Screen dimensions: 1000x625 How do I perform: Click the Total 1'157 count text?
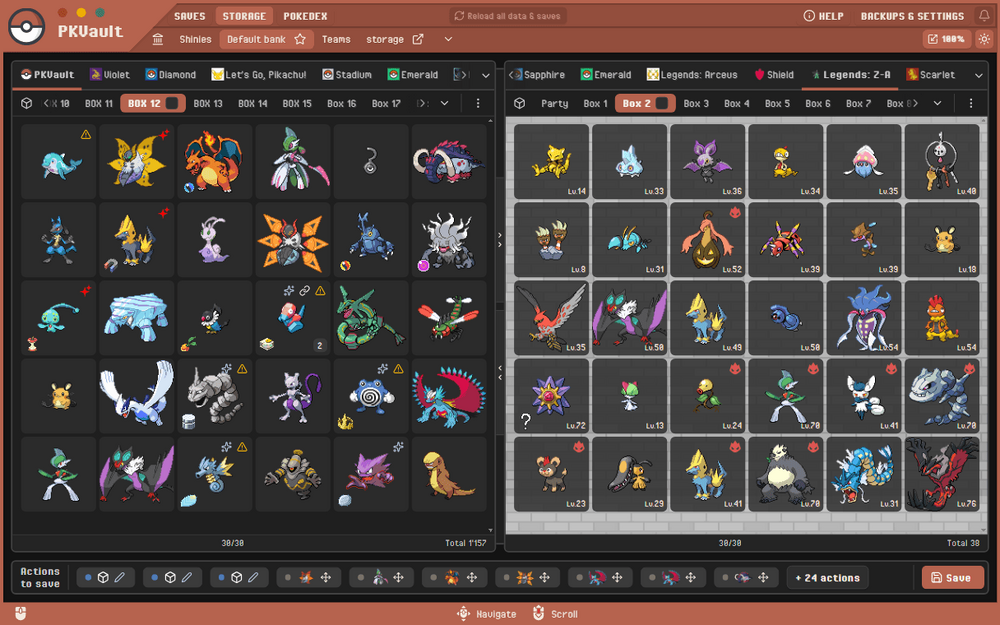(466, 543)
